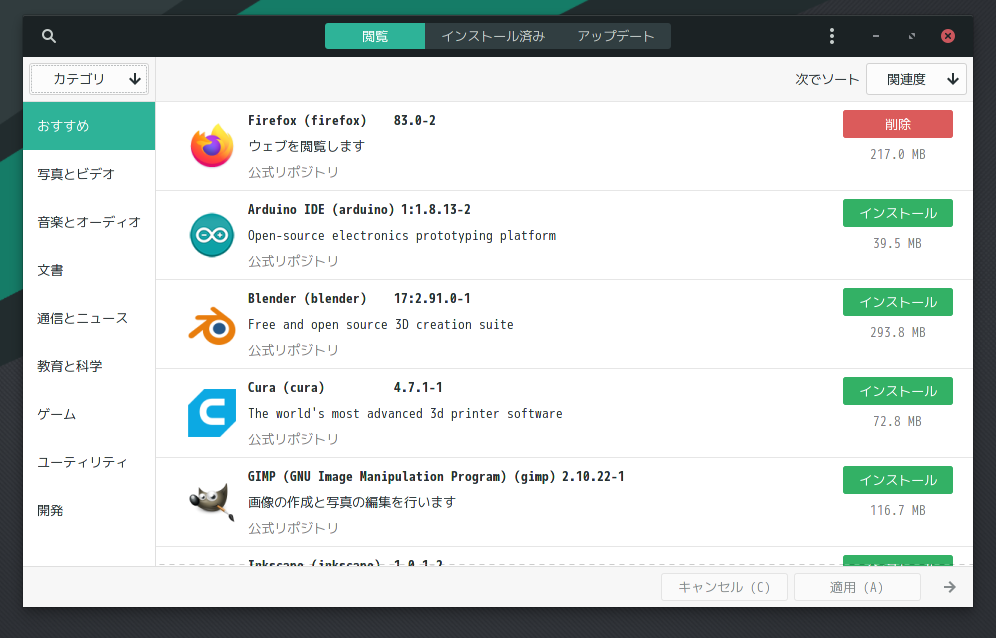
Task: Minimize the package manager window
Action: tap(876, 36)
